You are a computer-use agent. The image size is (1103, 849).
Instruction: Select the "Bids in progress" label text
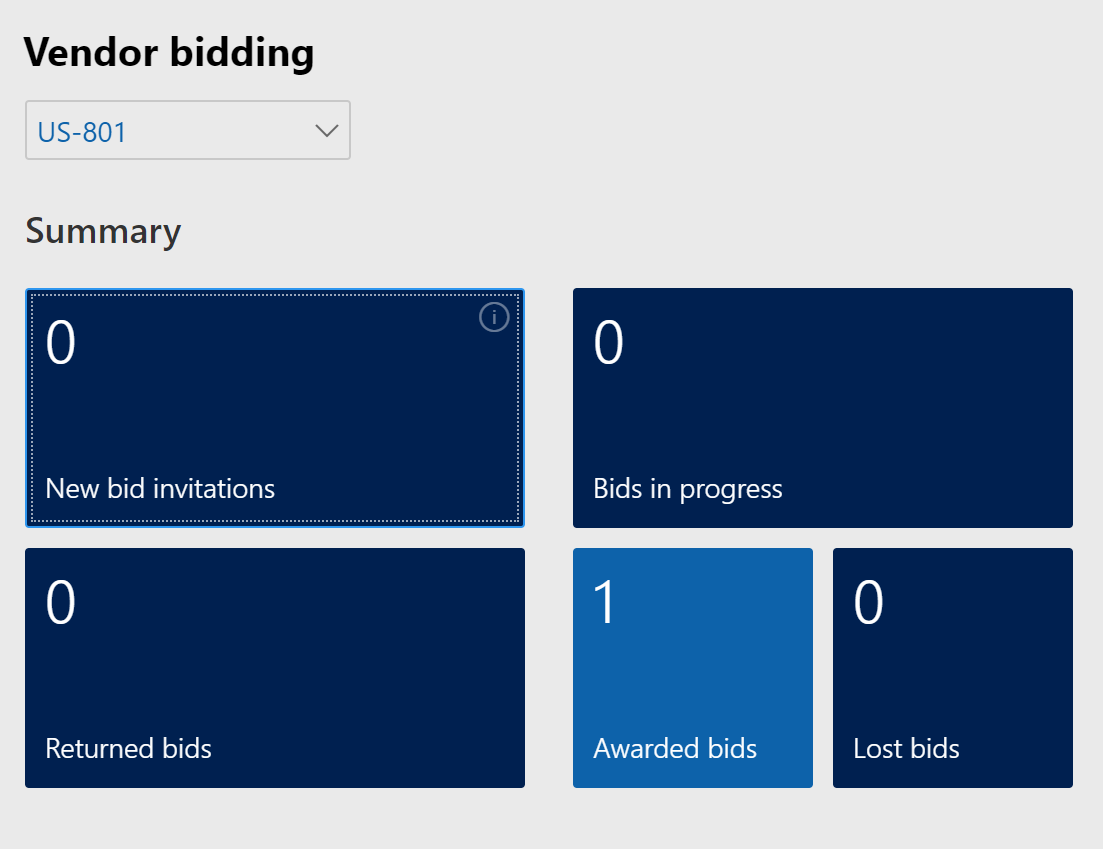pyautogui.click(x=687, y=489)
